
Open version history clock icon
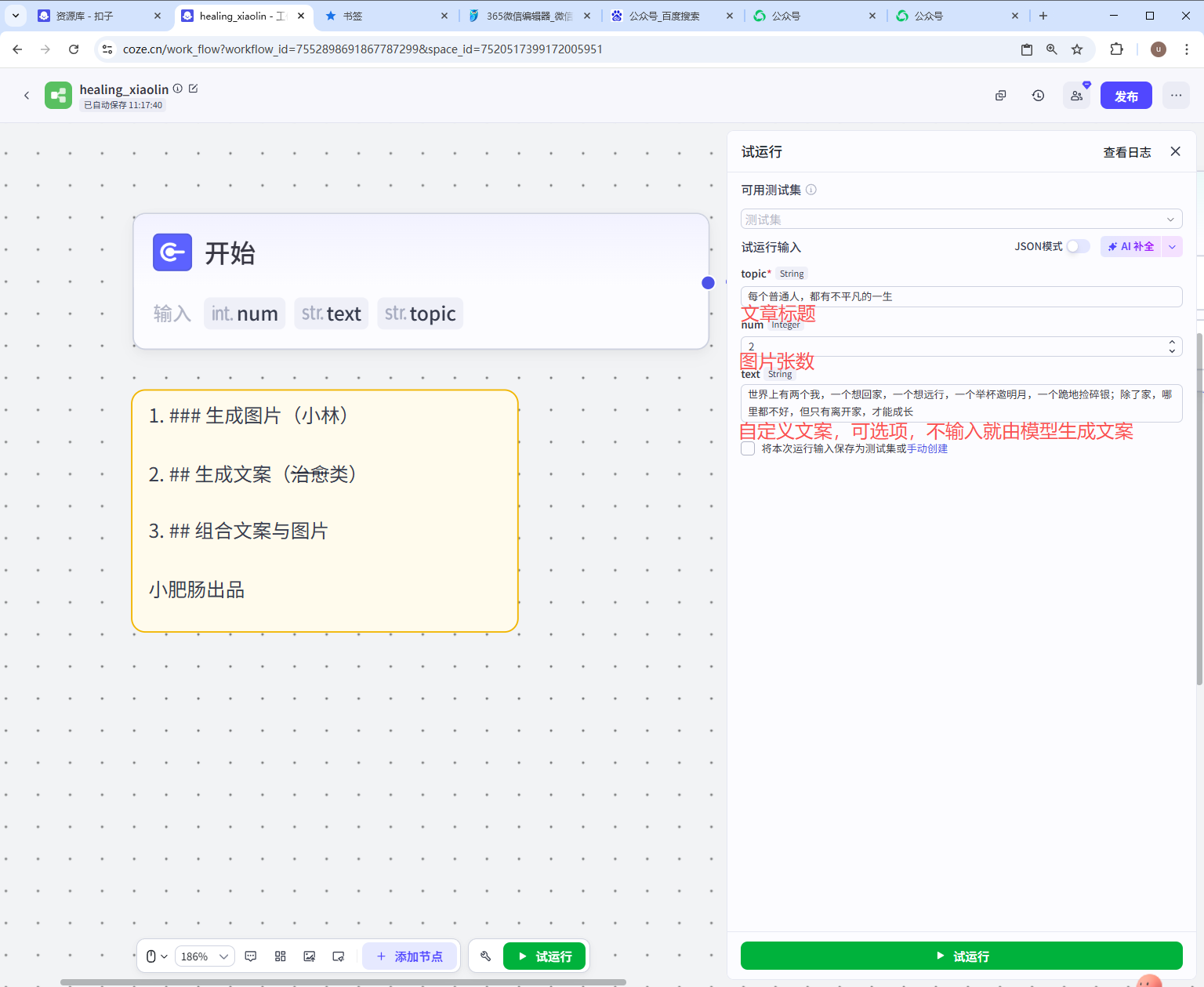tap(1039, 96)
